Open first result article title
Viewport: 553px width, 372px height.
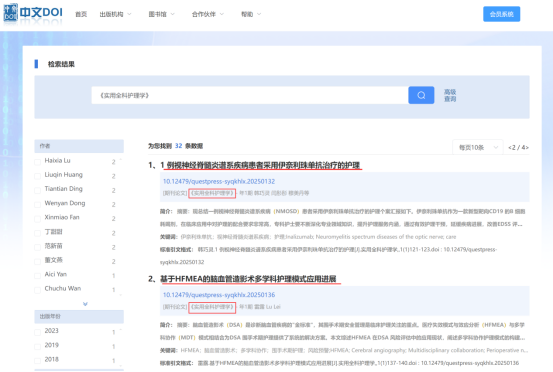point(260,165)
